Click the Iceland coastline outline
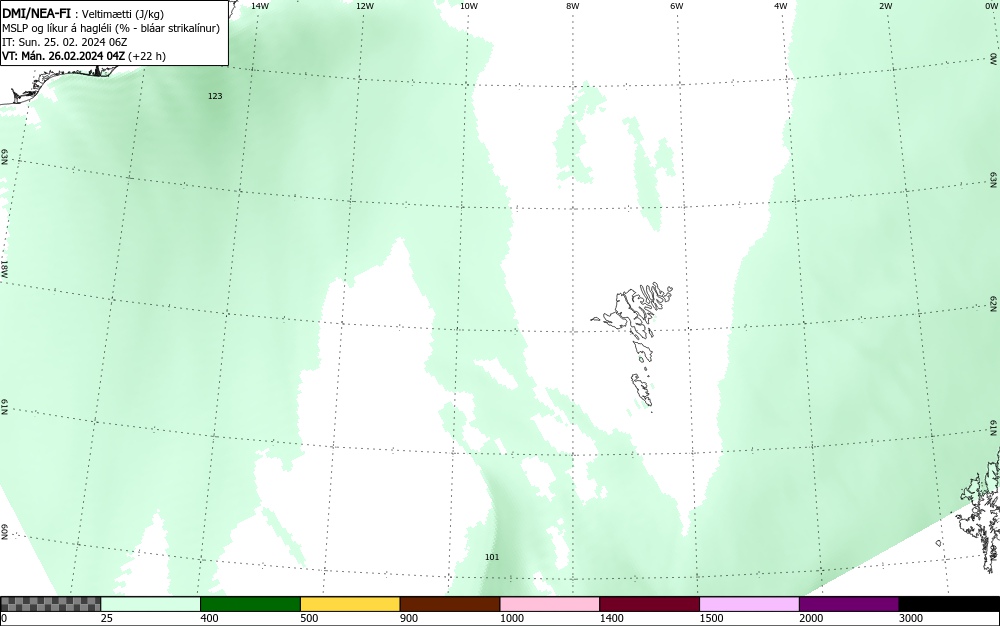Viewport: 1000px width, 626px height. [x=57, y=84]
